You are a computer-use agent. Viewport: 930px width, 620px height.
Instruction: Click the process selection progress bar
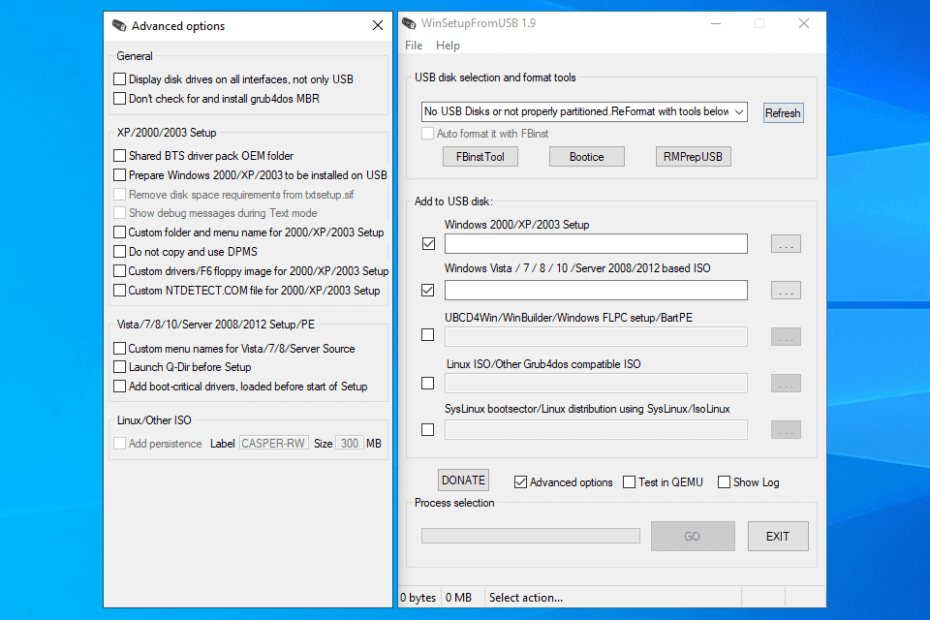[x=530, y=536]
